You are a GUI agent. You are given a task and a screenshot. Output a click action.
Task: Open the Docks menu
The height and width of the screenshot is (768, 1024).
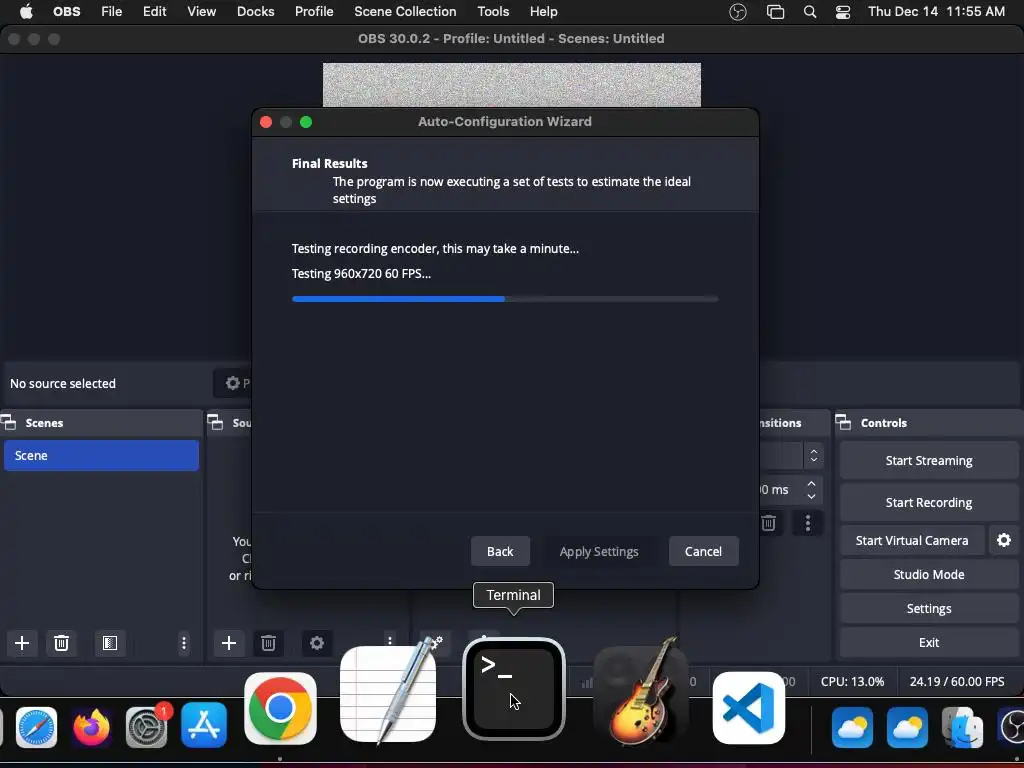pos(255,12)
